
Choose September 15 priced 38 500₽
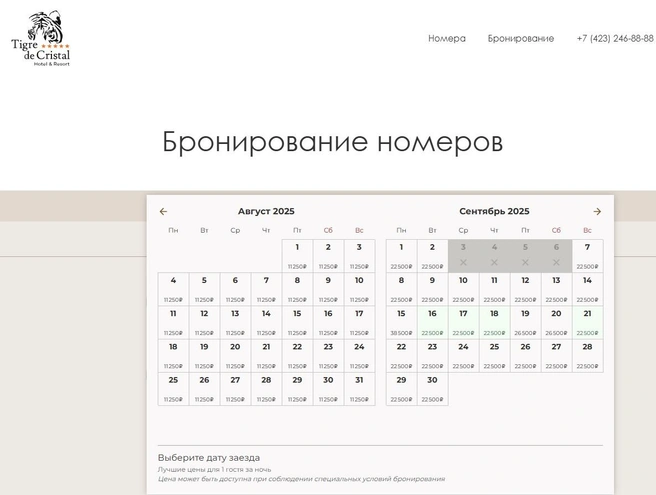pos(402,323)
